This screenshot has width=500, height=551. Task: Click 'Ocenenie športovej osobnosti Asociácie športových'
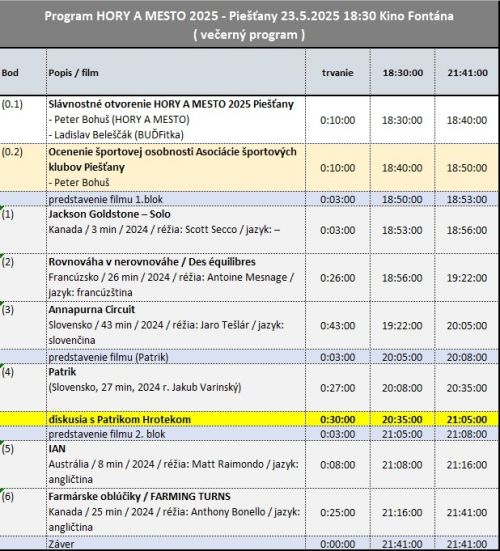click(x=173, y=152)
